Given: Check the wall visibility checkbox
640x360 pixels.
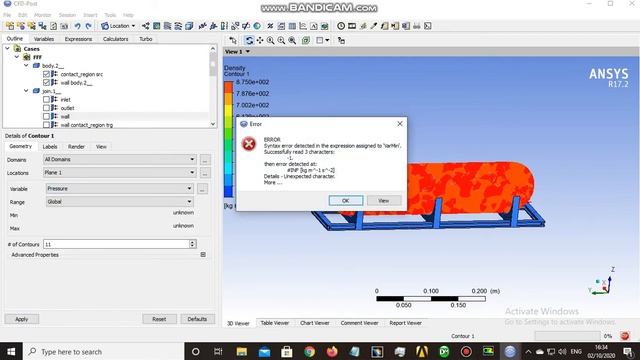Looking at the screenshot, I should (x=46, y=116).
